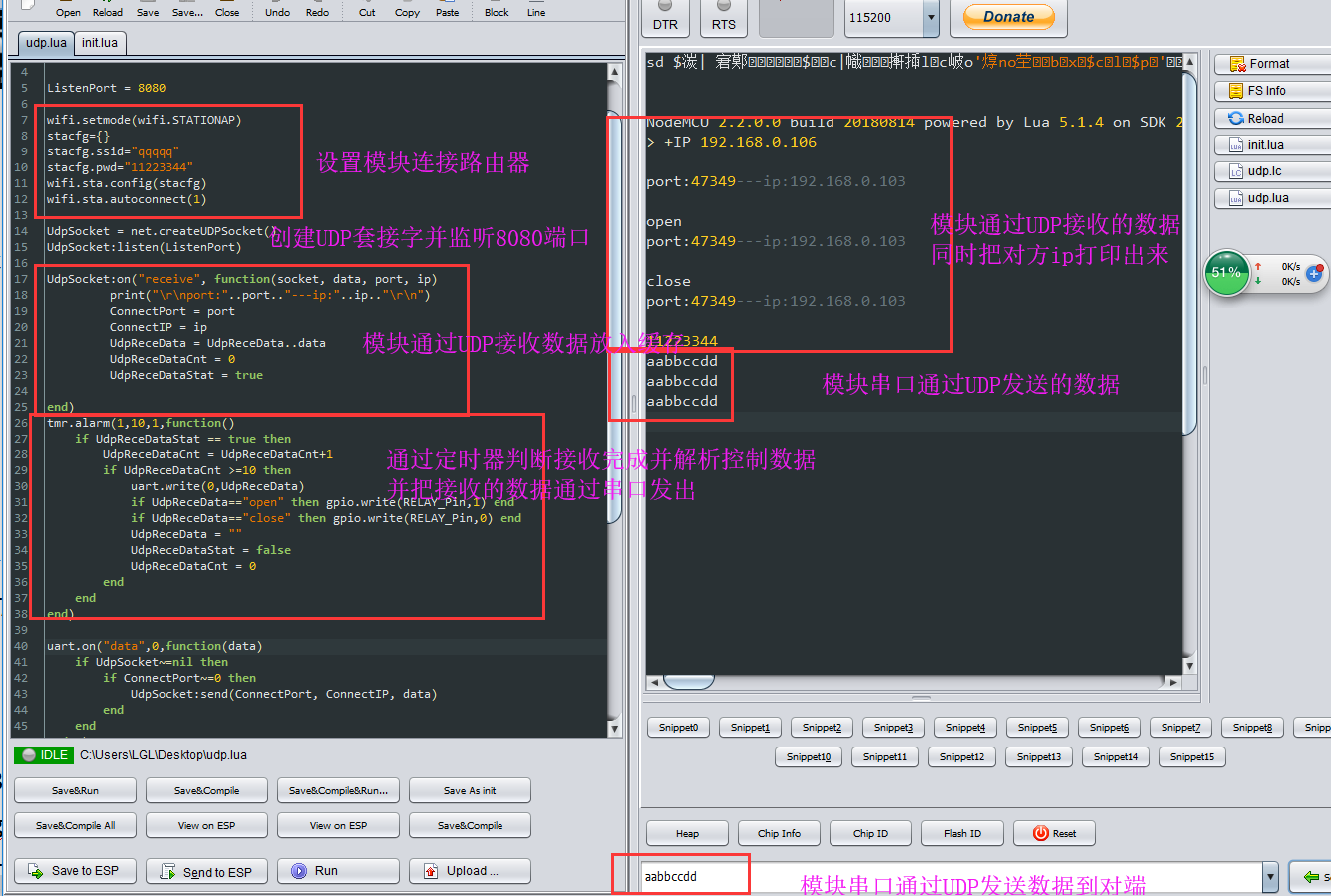The width and height of the screenshot is (1331, 896).
Task: Switch to the init.lua editor tab
Action: point(100,43)
